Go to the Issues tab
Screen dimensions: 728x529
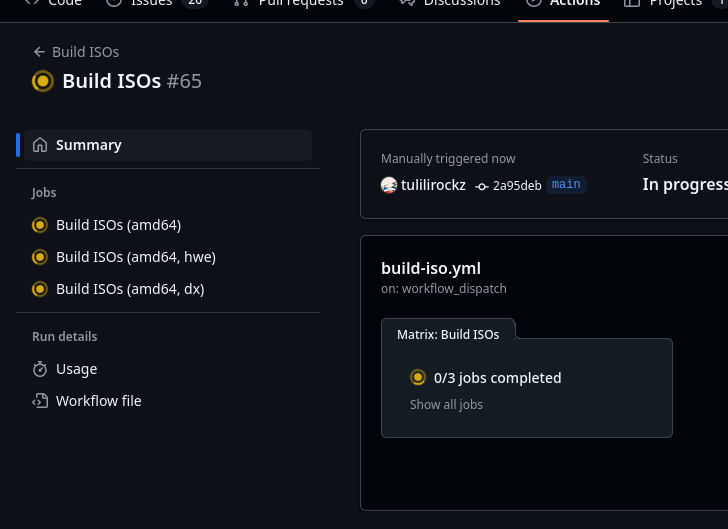(x=151, y=3)
